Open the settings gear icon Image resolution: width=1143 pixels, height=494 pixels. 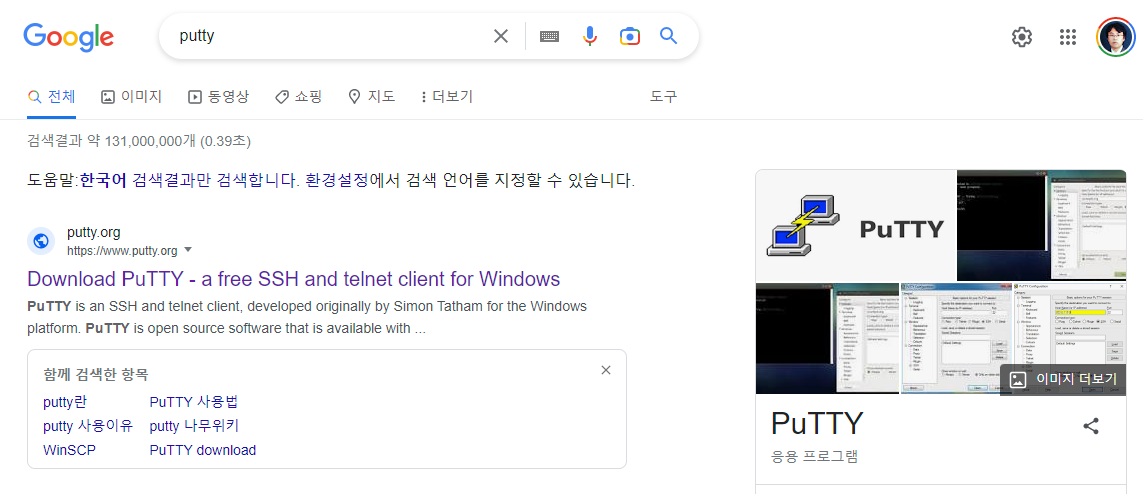pos(1022,36)
